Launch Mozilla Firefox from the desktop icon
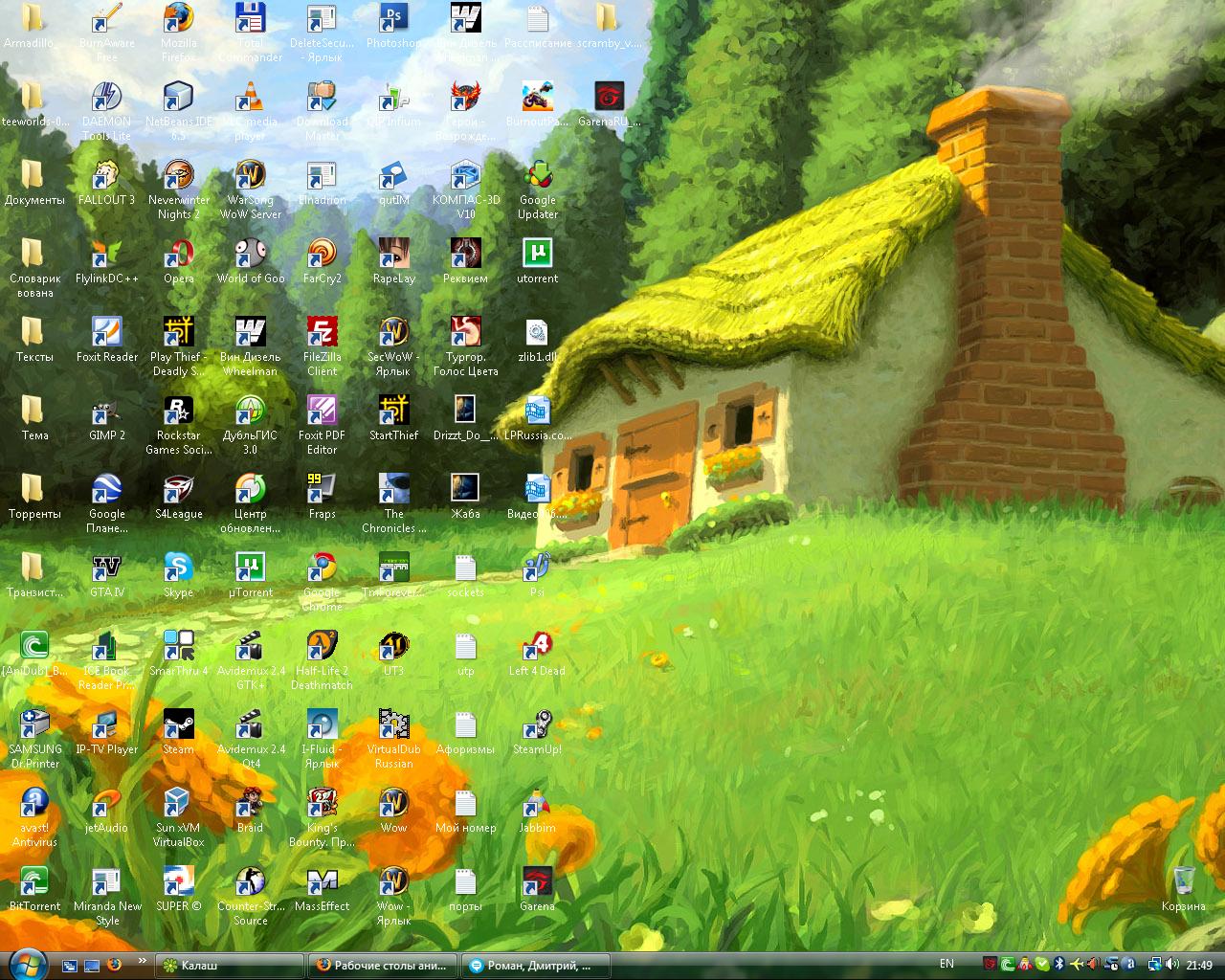Screen dimensions: 1225x980 point(179,33)
